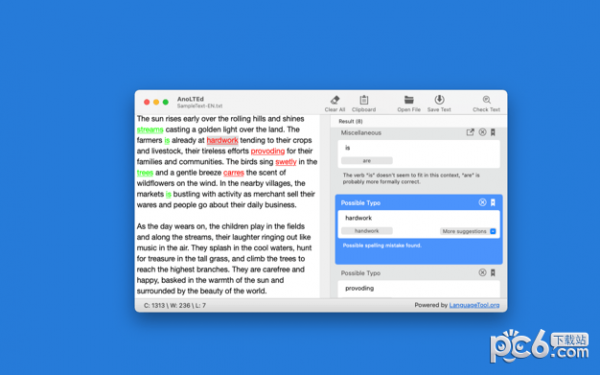Image resolution: width=600 pixels, height=375 pixels.
Task: Select the highlighted Possible Typo hardwork card
Action: 419,229
